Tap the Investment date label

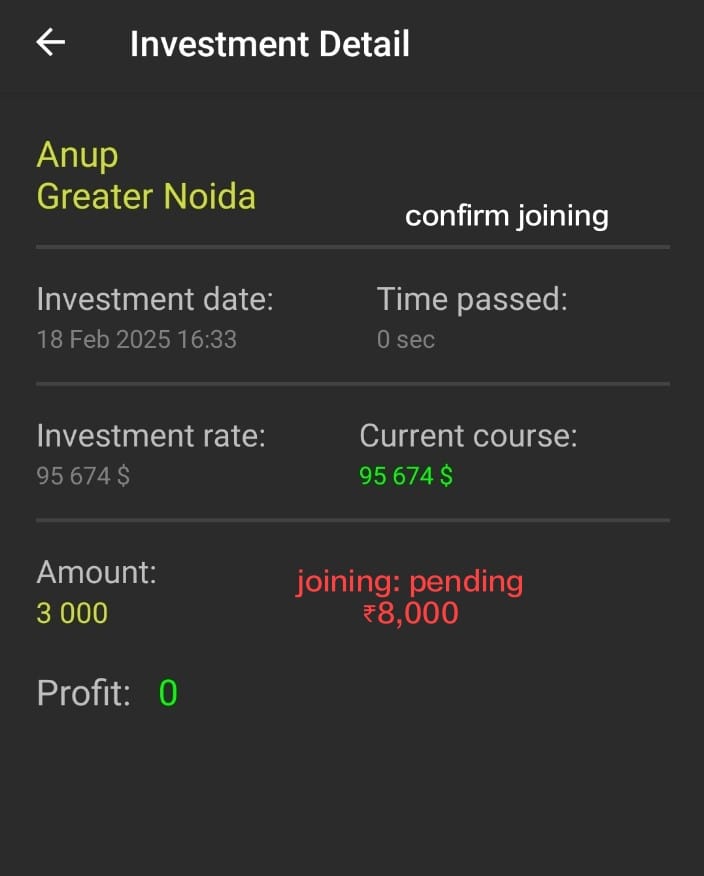pos(155,299)
